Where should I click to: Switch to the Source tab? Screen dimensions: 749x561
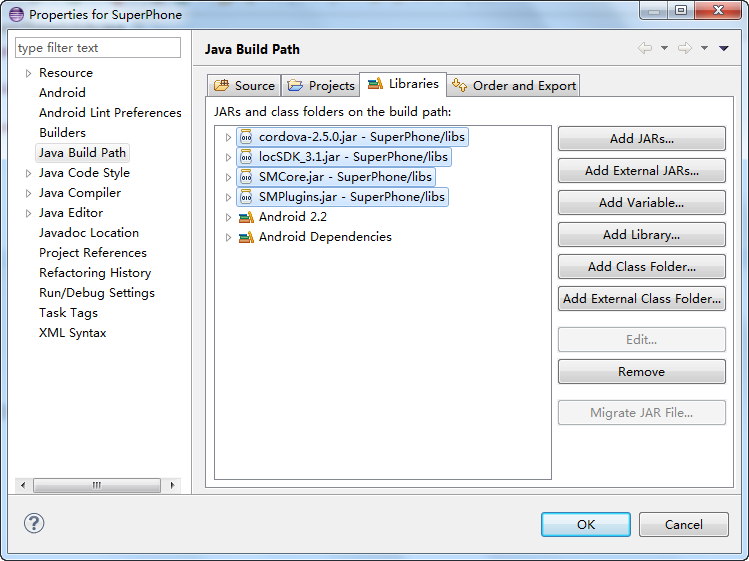244,86
